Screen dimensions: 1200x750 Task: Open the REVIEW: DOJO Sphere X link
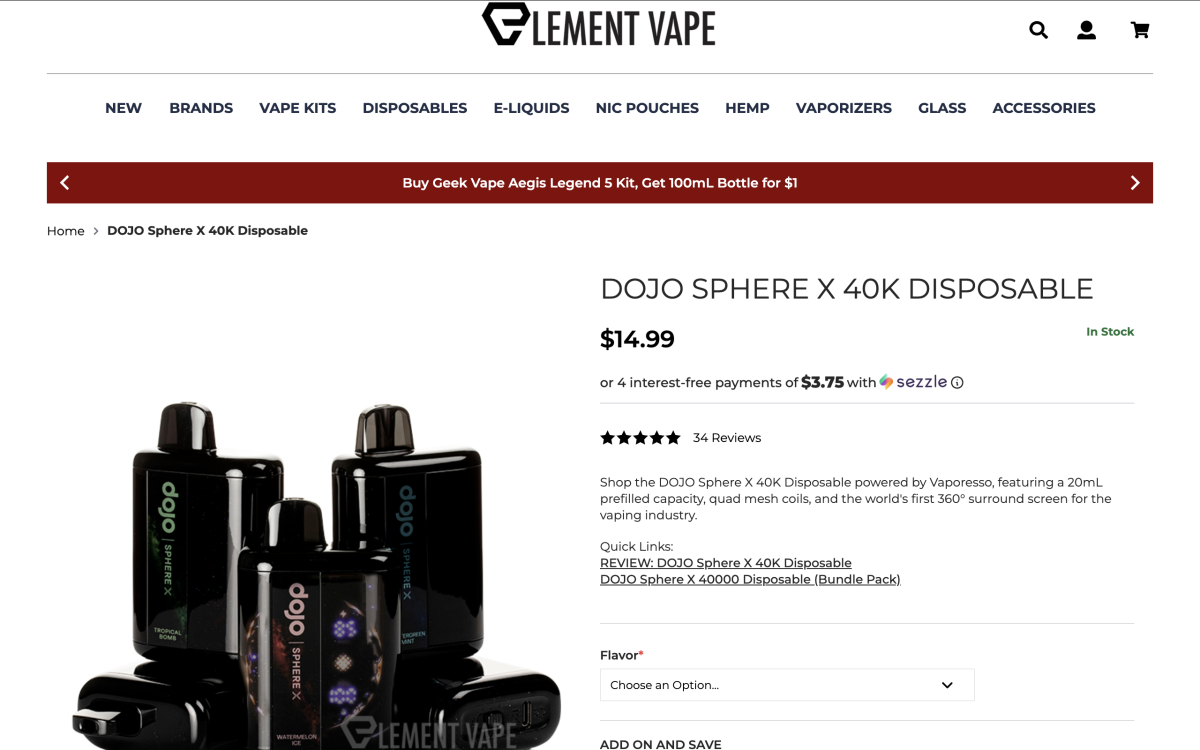pos(726,563)
